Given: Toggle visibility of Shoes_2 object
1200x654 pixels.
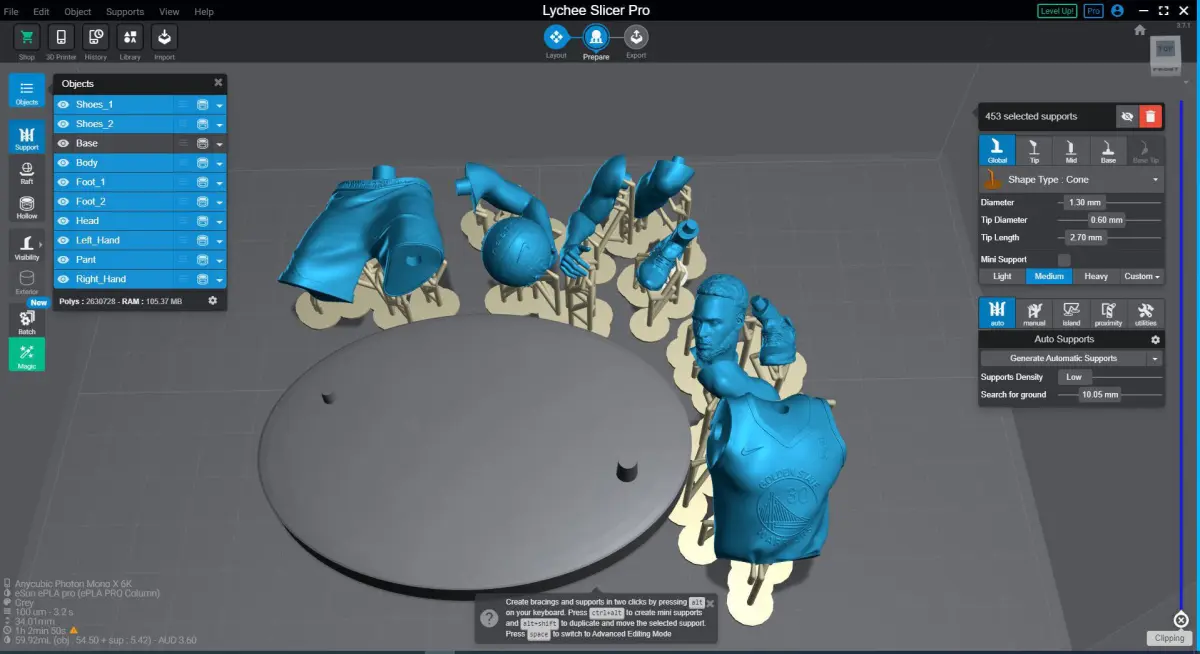Looking at the screenshot, I should point(63,124).
